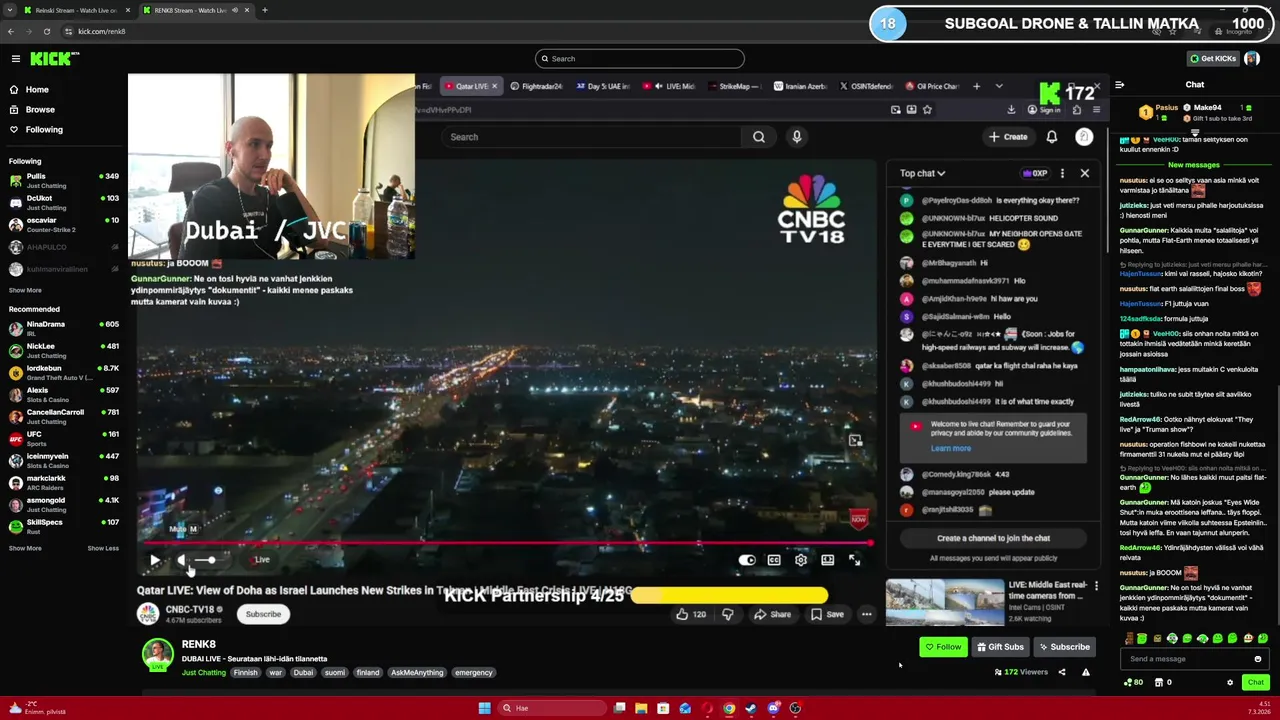The height and width of the screenshot is (720, 1280).
Task: Select the Finnish stream tag
Action: (246, 673)
